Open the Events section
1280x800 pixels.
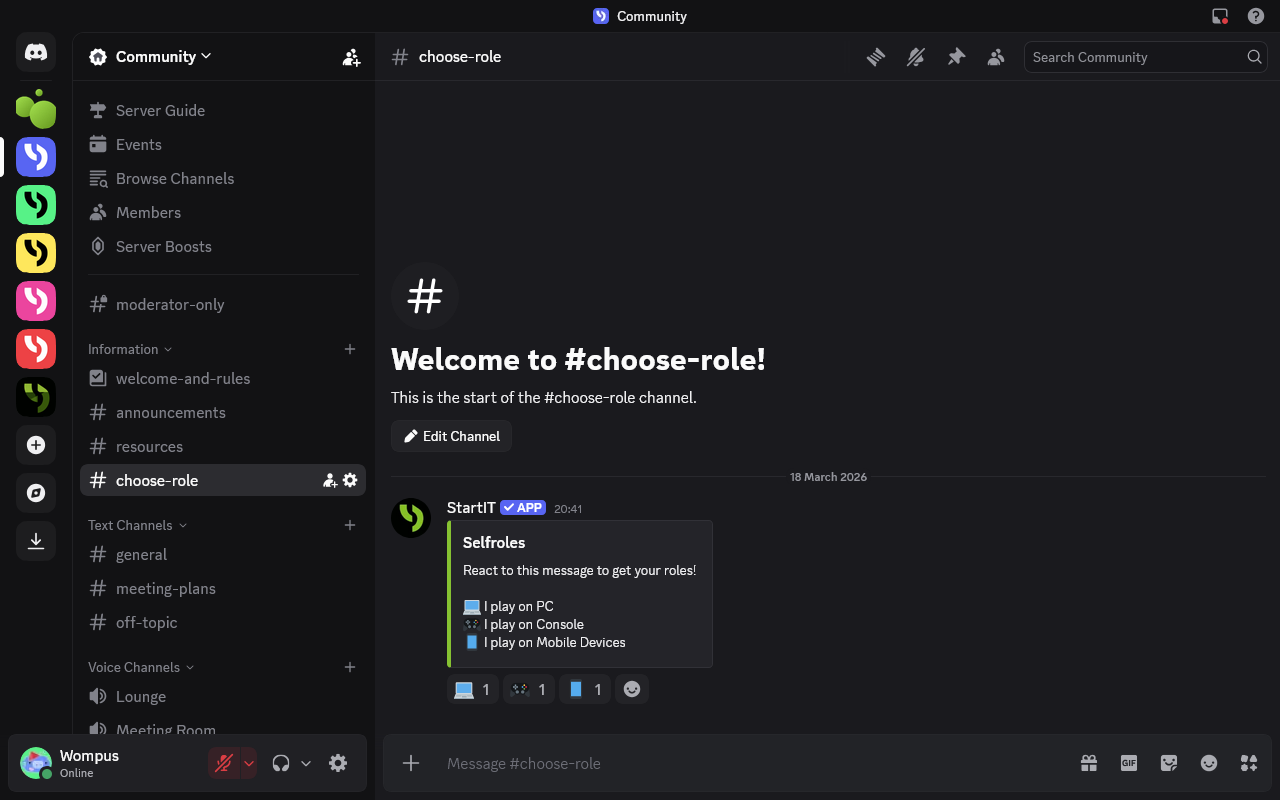click(138, 144)
